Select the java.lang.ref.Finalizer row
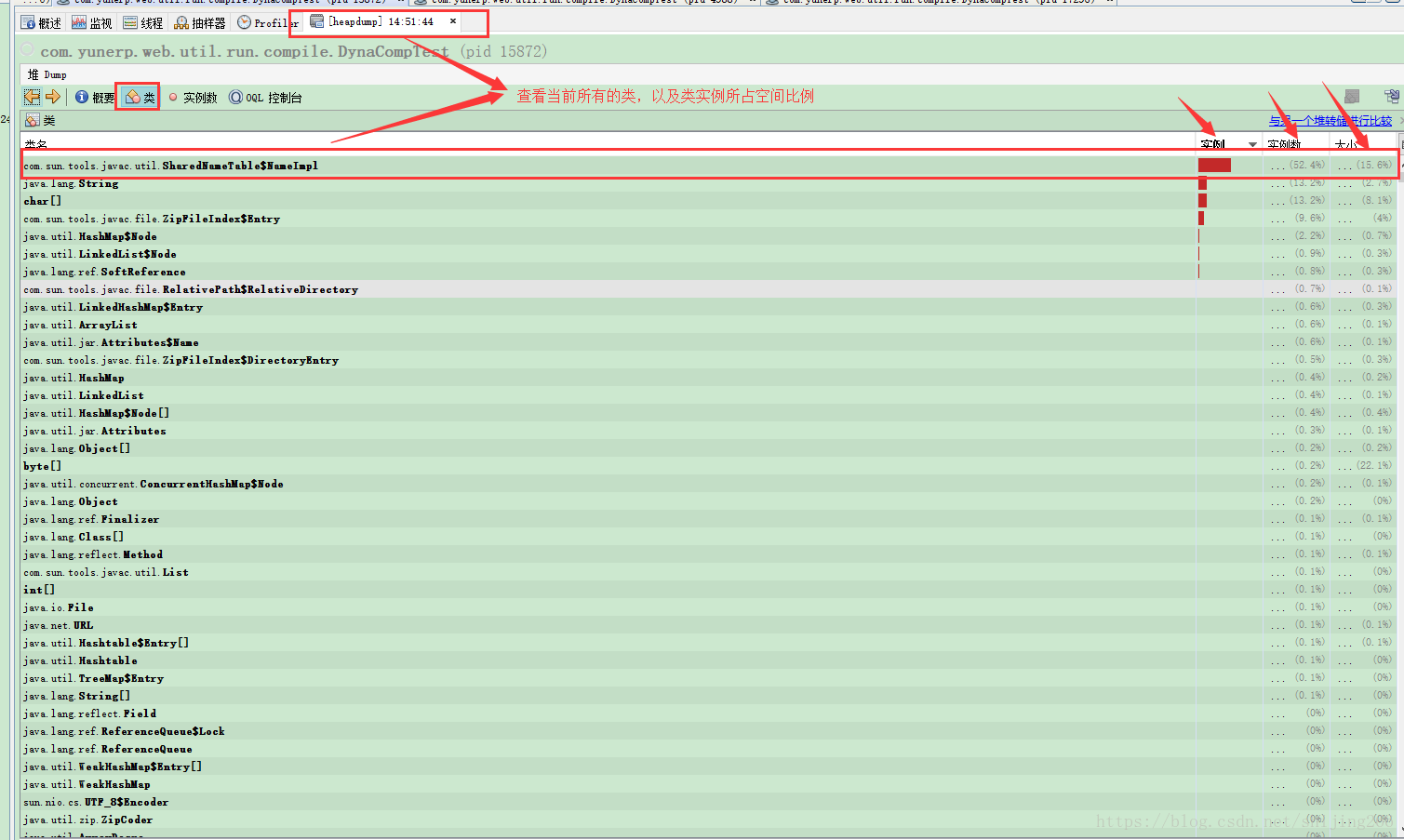This screenshot has width=1404, height=840. [x=710, y=519]
